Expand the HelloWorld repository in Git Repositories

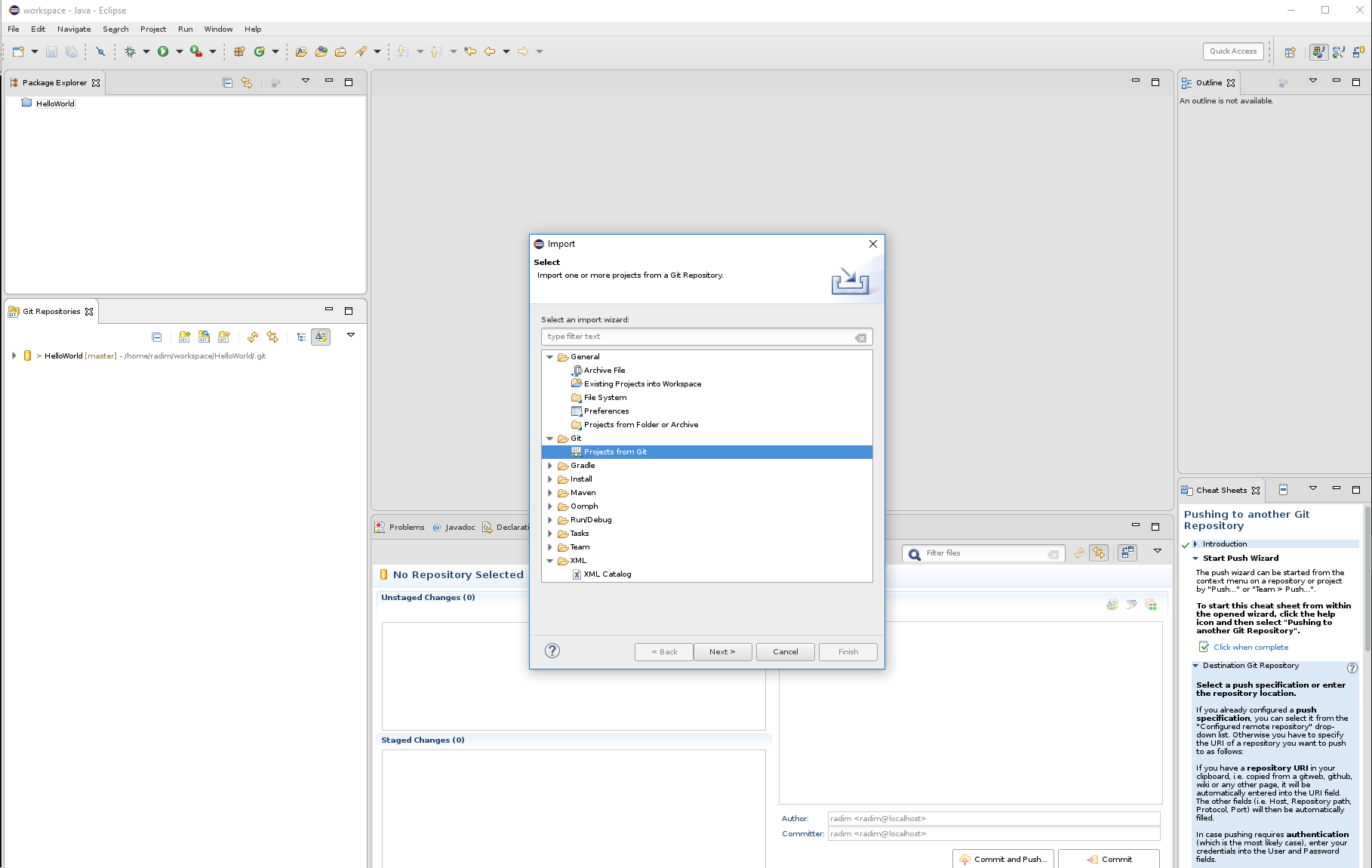14,356
